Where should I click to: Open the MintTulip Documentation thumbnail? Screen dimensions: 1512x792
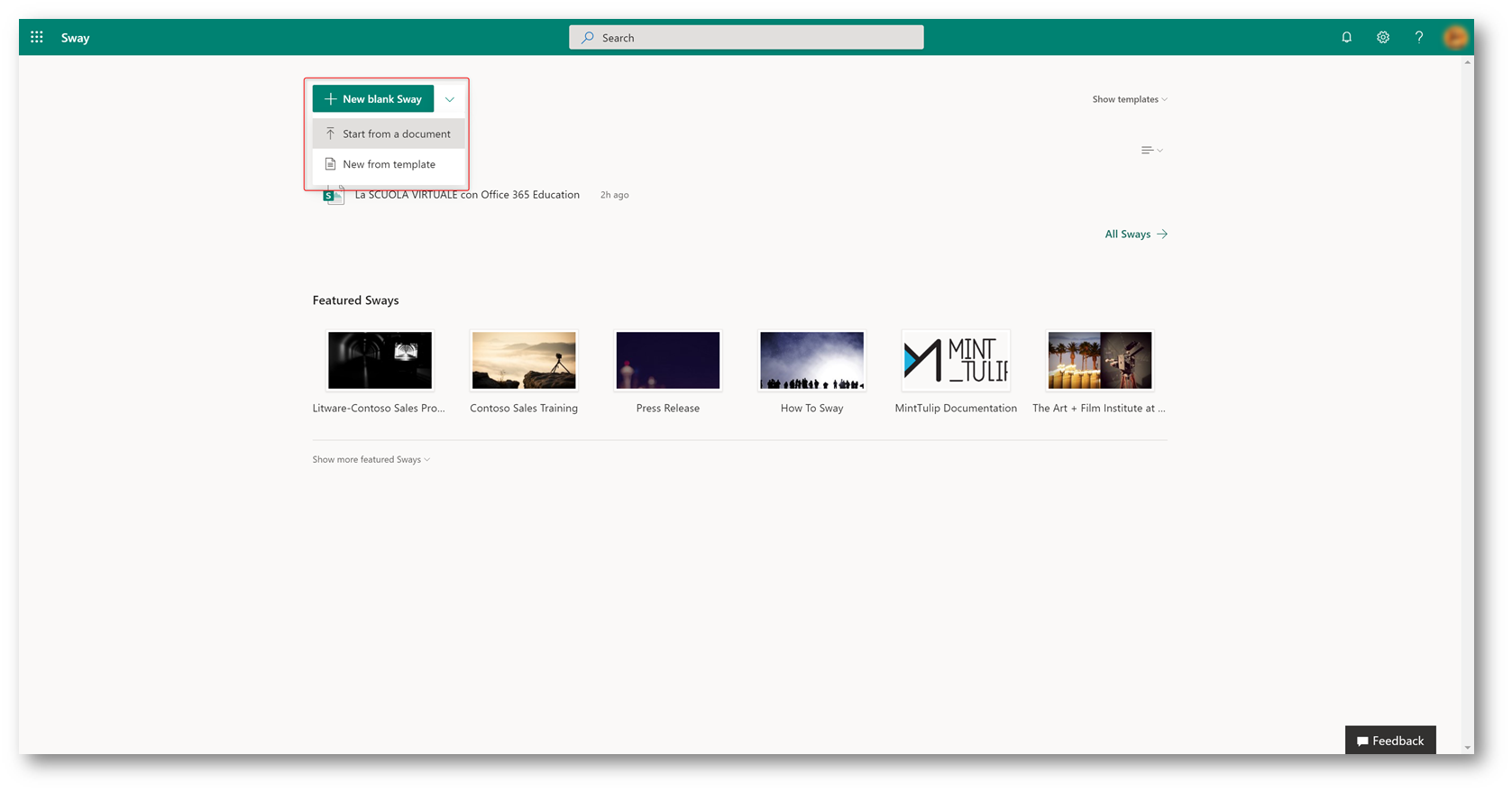point(956,360)
